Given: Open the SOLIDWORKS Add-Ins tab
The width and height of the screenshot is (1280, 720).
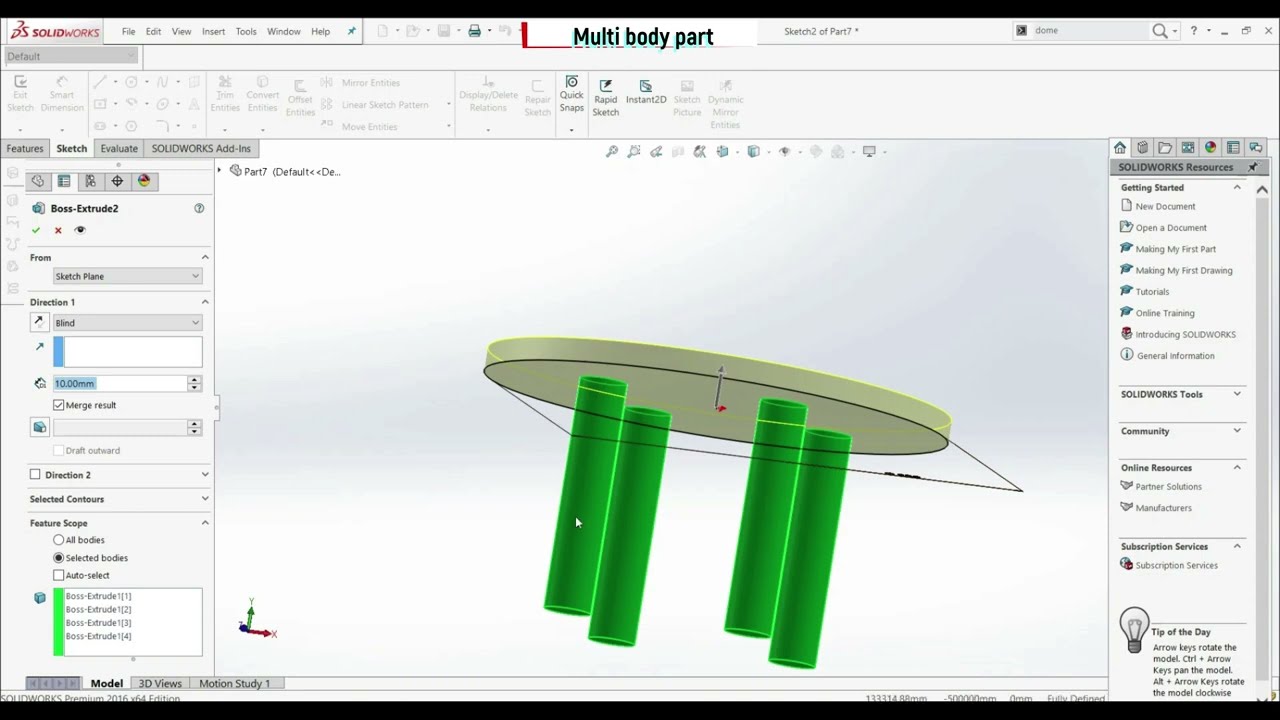Looking at the screenshot, I should click(x=201, y=148).
